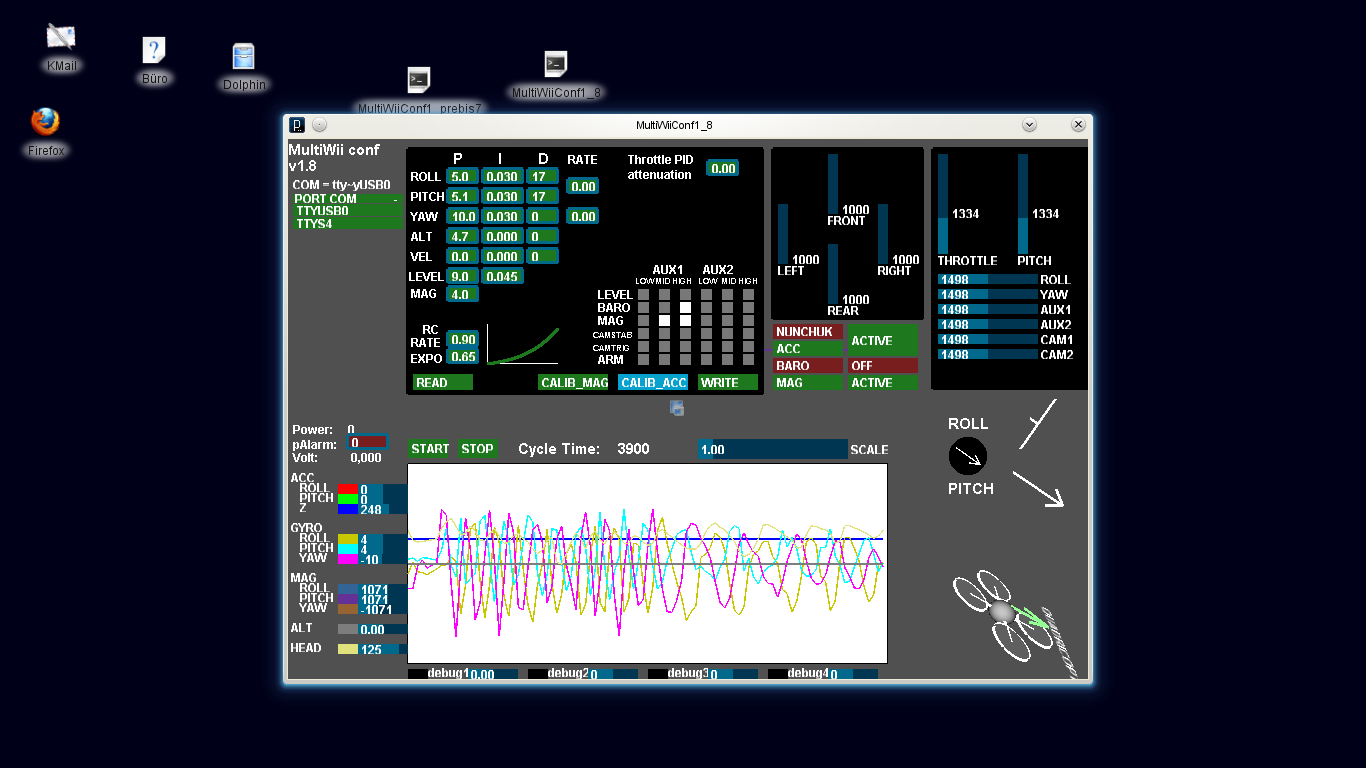Enable LEVEL on AUX2 MID
Screen dimensions: 1366x768
click(727, 295)
